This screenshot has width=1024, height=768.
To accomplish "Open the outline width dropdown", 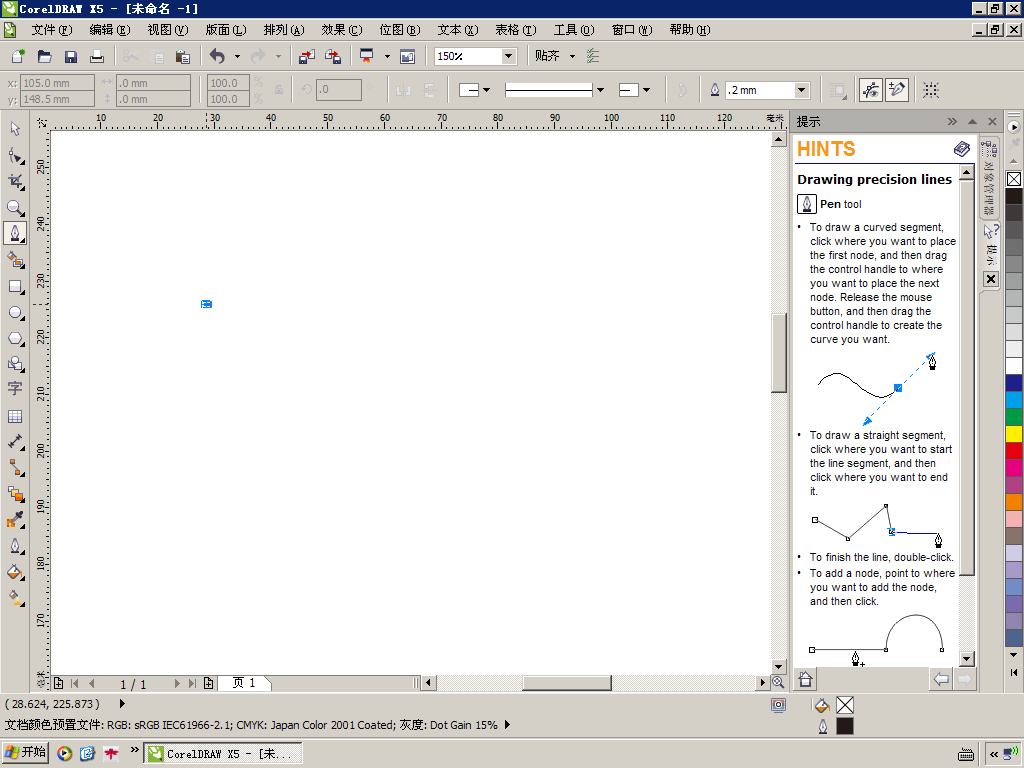I will (x=801, y=90).
